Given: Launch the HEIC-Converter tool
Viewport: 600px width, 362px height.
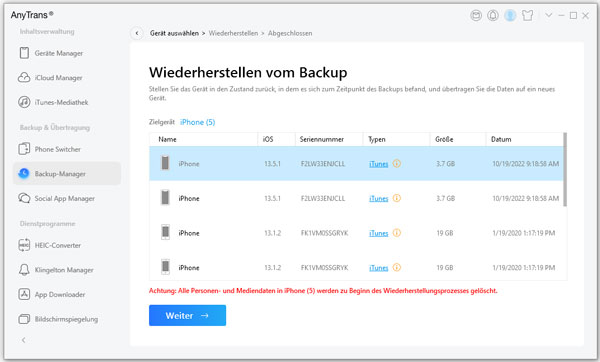Looking at the screenshot, I should coord(50,245).
